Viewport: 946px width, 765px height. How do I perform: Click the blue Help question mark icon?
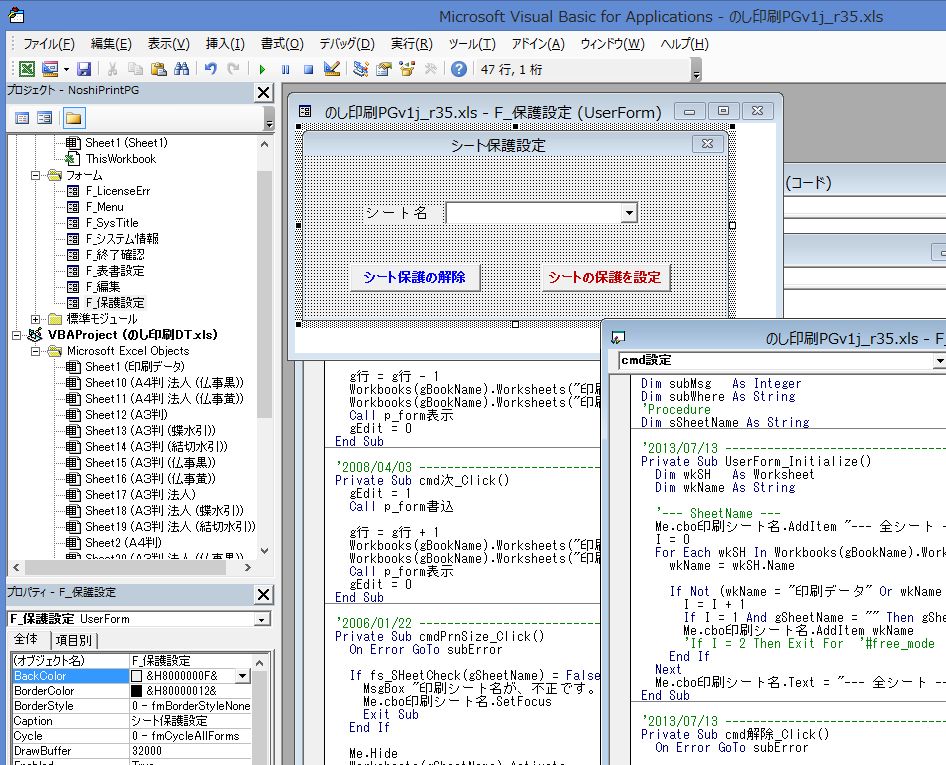[458, 69]
